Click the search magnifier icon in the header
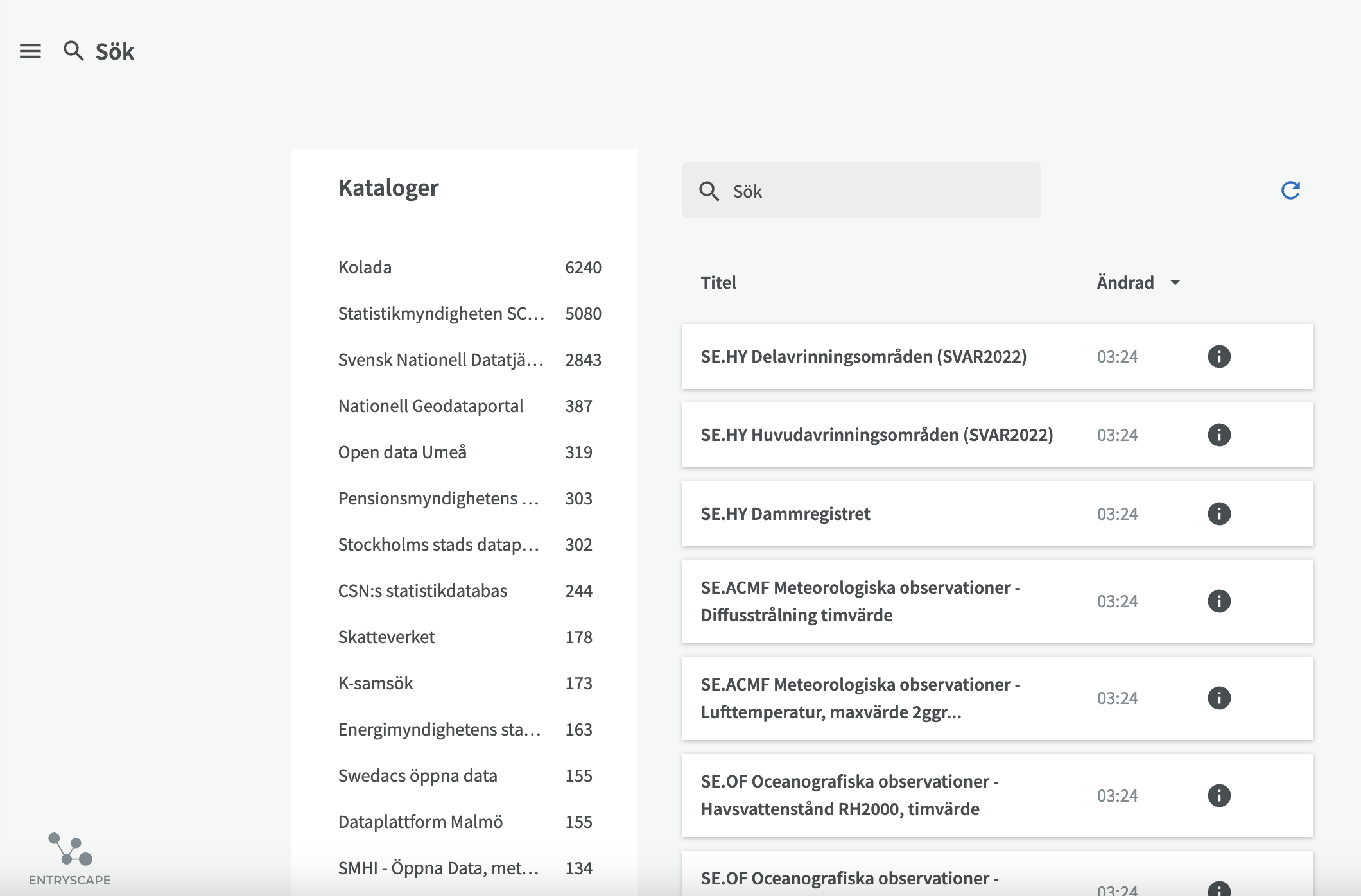The width and height of the screenshot is (1361, 896). [73, 51]
